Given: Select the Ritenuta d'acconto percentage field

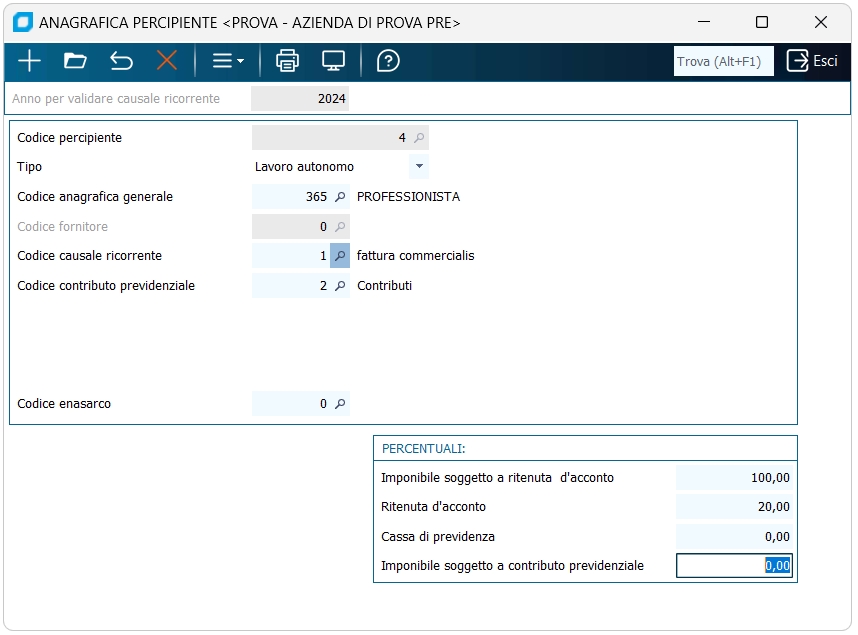Looking at the screenshot, I should pyautogui.click(x=734, y=507).
